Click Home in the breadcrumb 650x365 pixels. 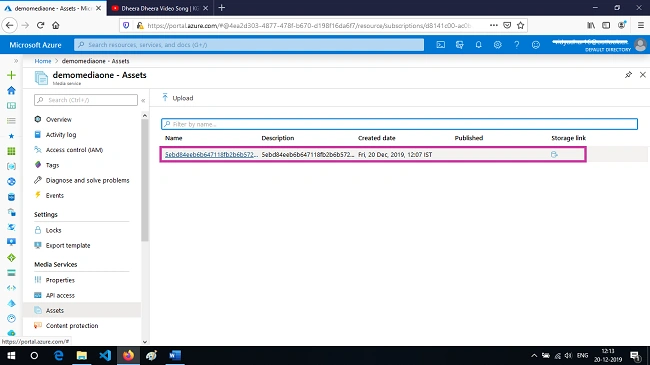(43, 61)
